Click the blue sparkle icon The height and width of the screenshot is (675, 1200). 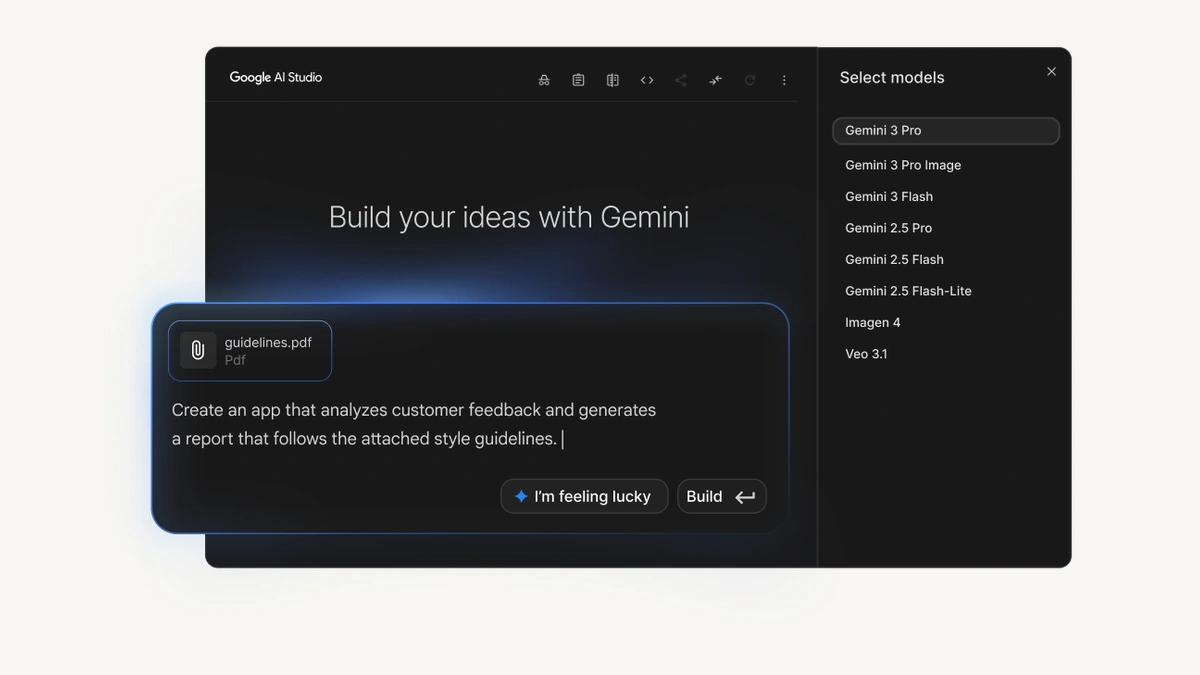(x=521, y=496)
